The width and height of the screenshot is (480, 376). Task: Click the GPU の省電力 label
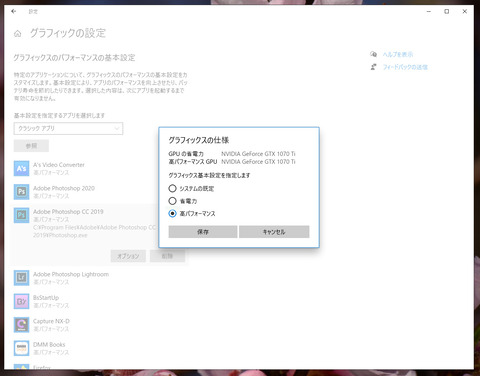click(x=186, y=154)
